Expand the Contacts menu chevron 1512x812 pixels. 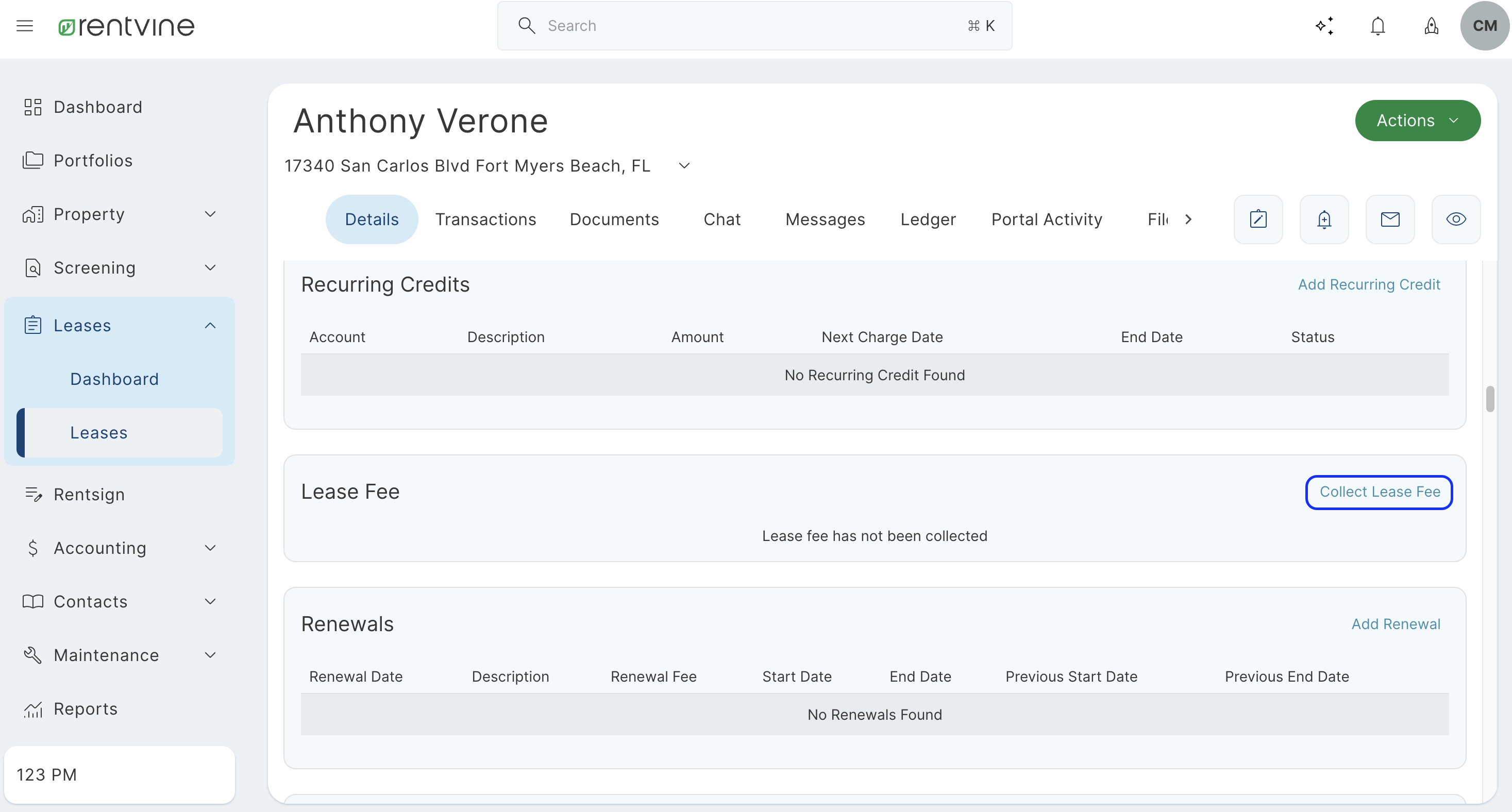210,601
